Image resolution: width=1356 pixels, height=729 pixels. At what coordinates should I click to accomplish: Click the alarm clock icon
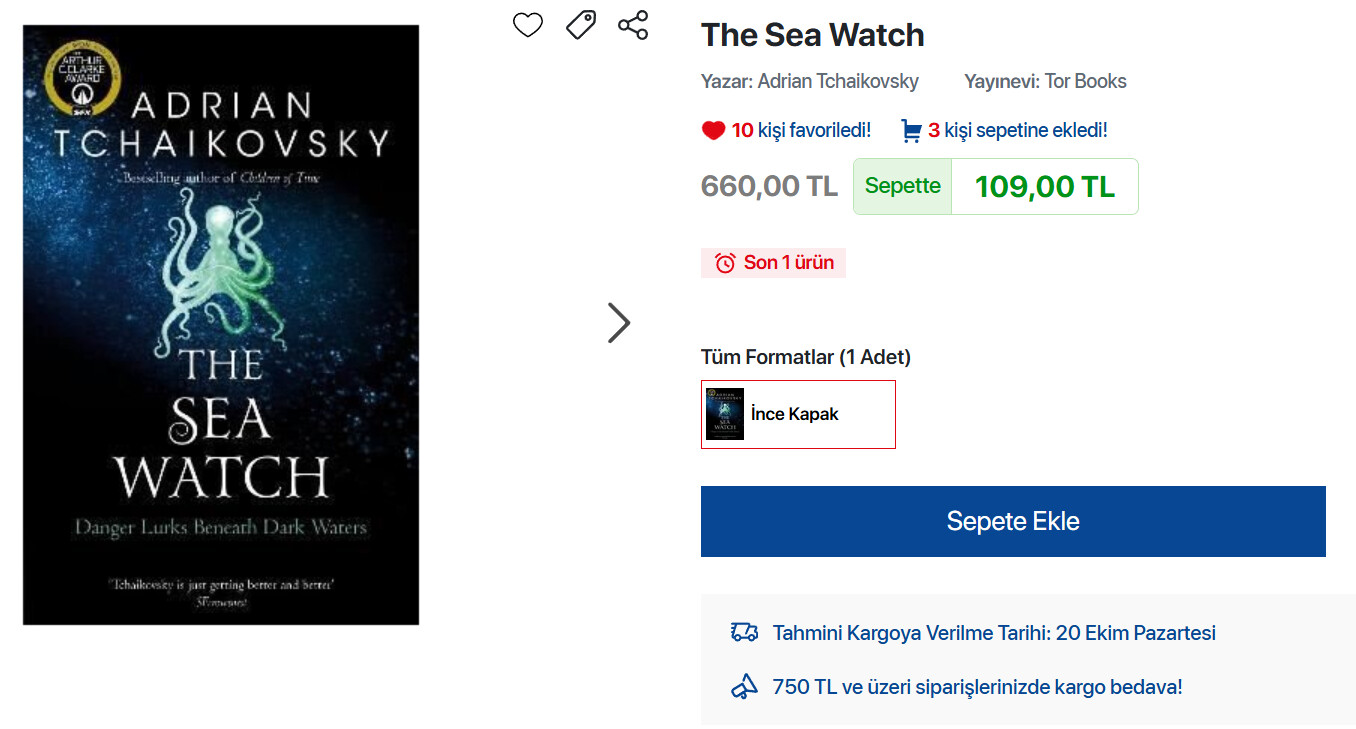pyautogui.click(x=725, y=263)
